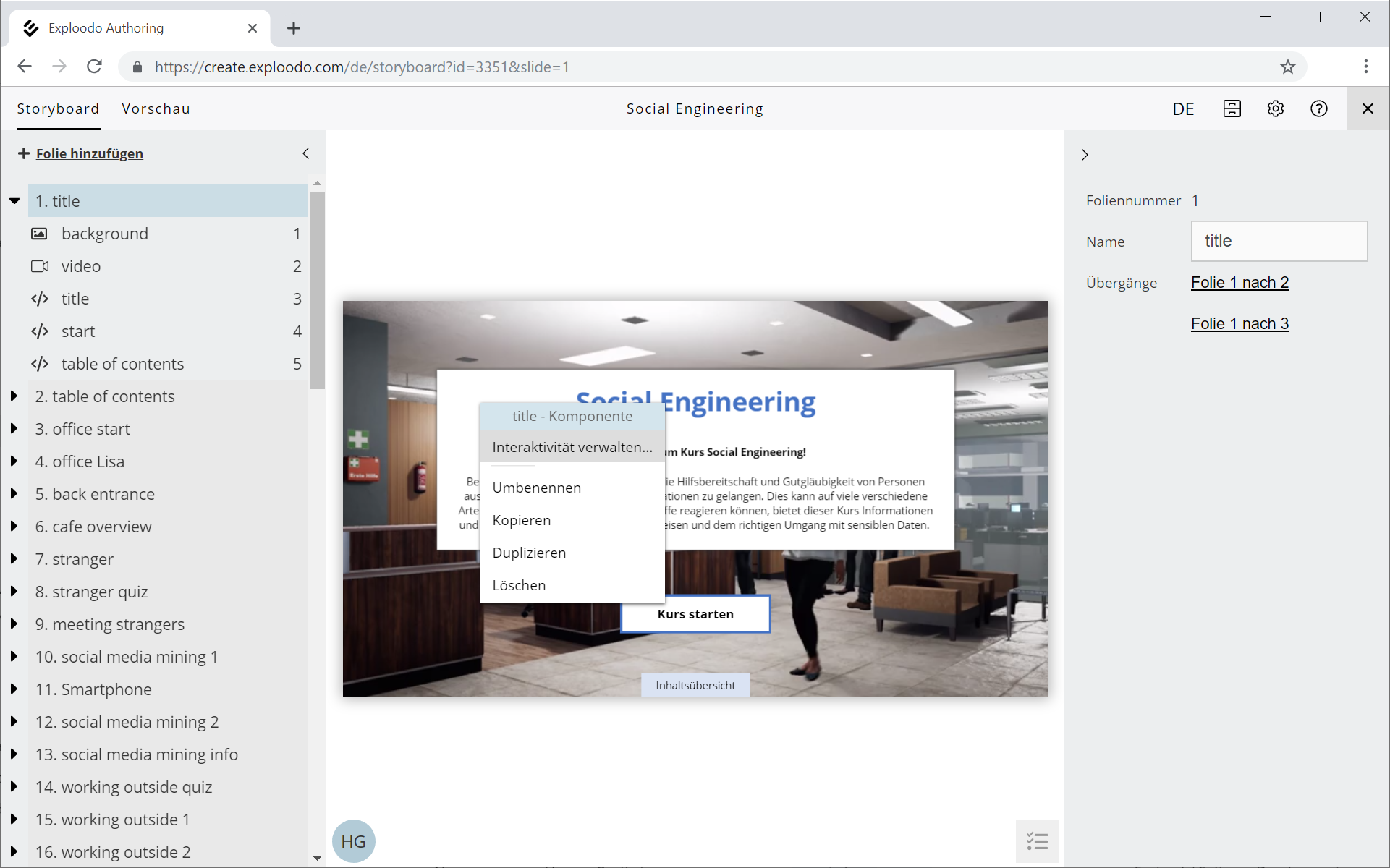The width and height of the screenshot is (1390, 868).
Task: Select Interaktivität verwalten... menu entry
Action: (x=572, y=447)
